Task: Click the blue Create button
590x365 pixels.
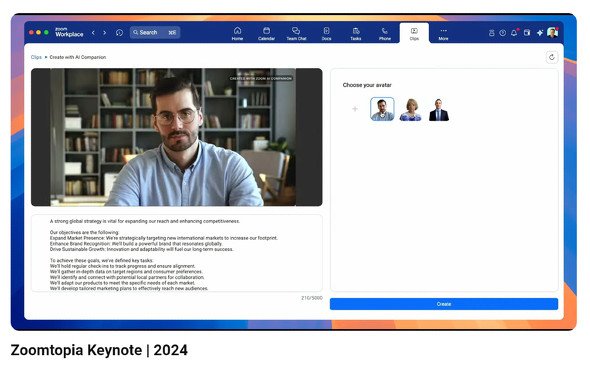Action: (444, 304)
